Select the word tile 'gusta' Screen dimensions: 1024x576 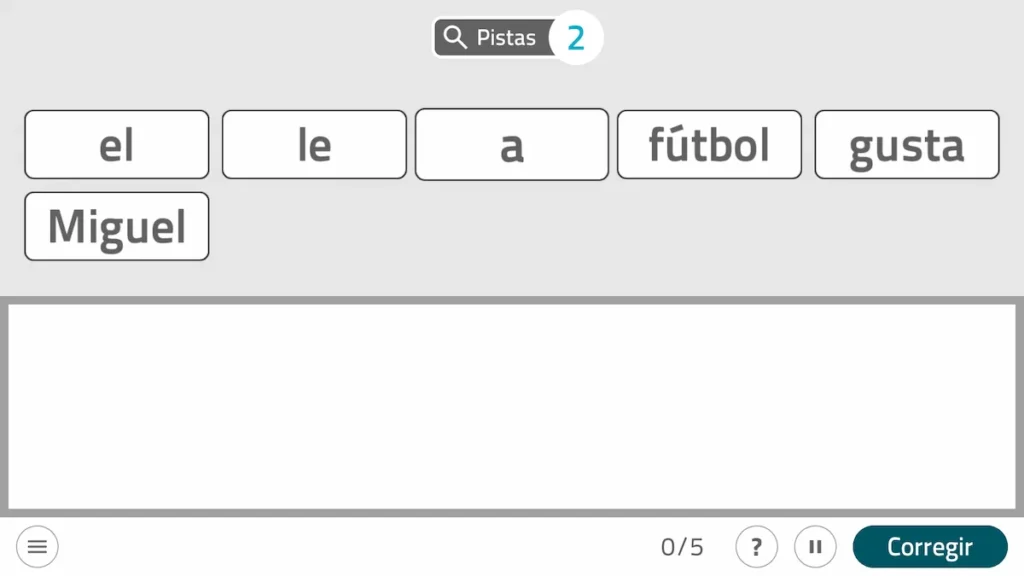tap(906, 145)
